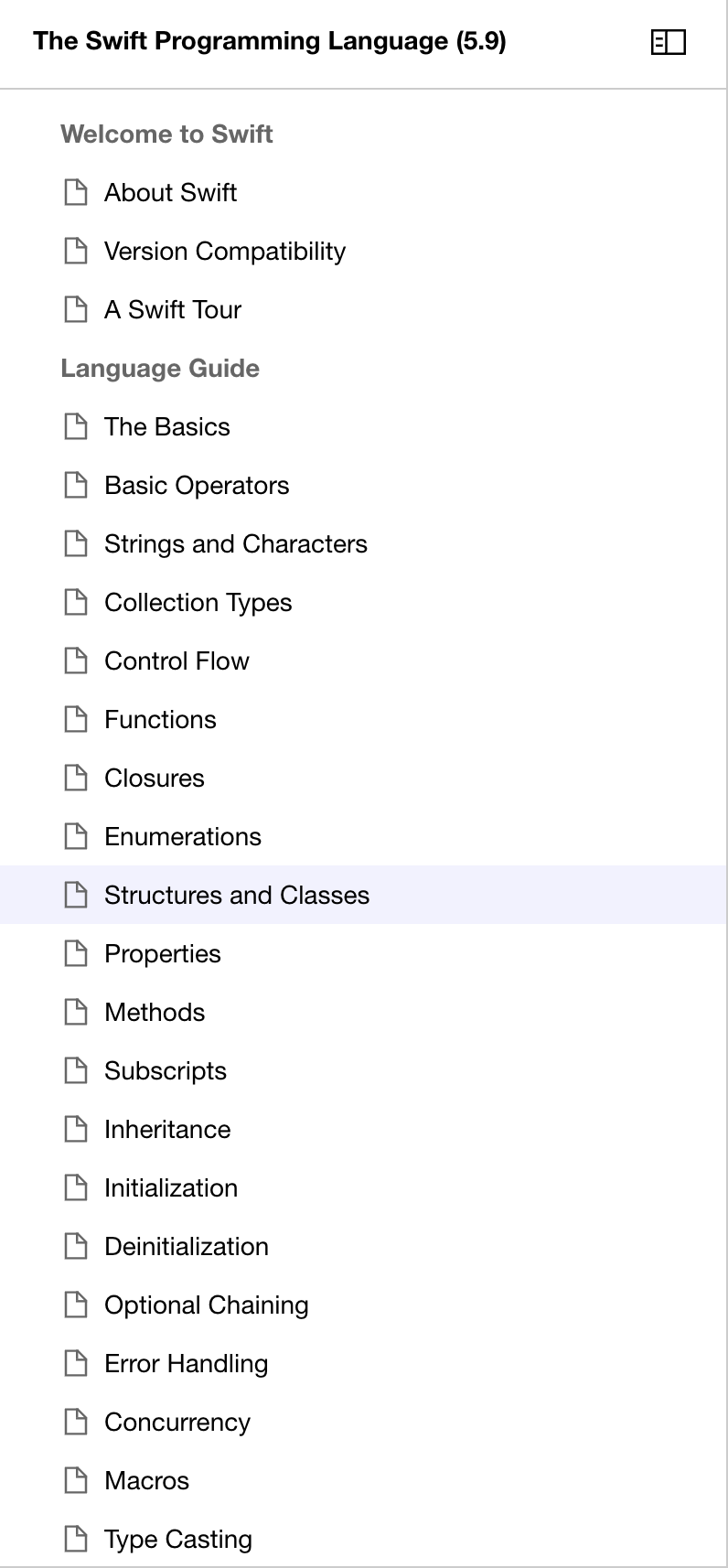728x1568 pixels.
Task: Toggle the sidebar panel icon
Action: pyautogui.click(x=668, y=42)
